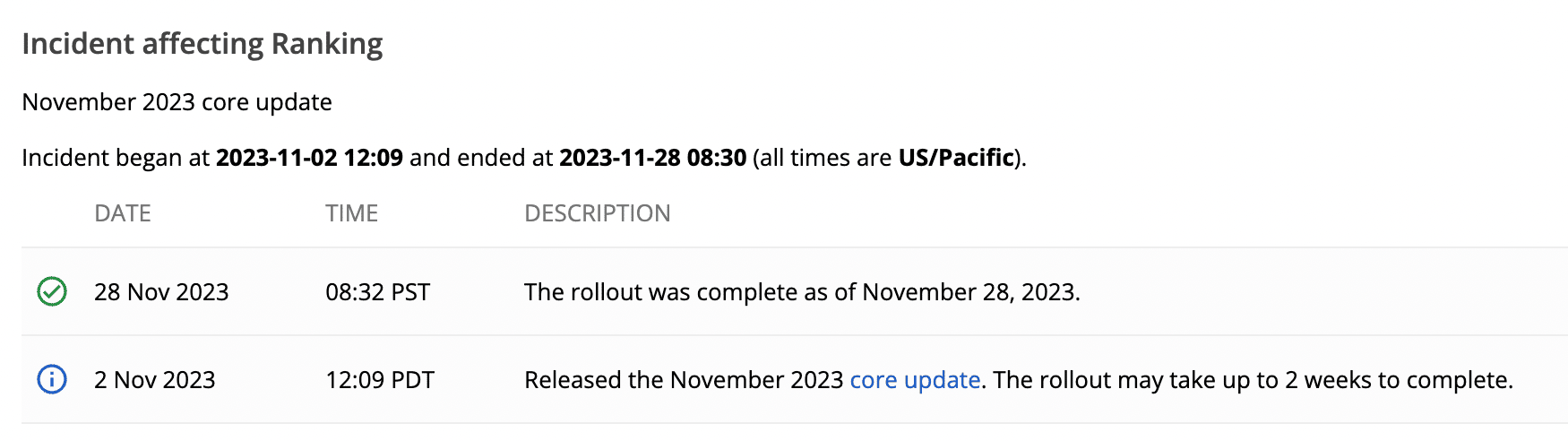This screenshot has height=441, width=1568.
Task: Click the US/Pacific timezone text
Action: (x=956, y=158)
